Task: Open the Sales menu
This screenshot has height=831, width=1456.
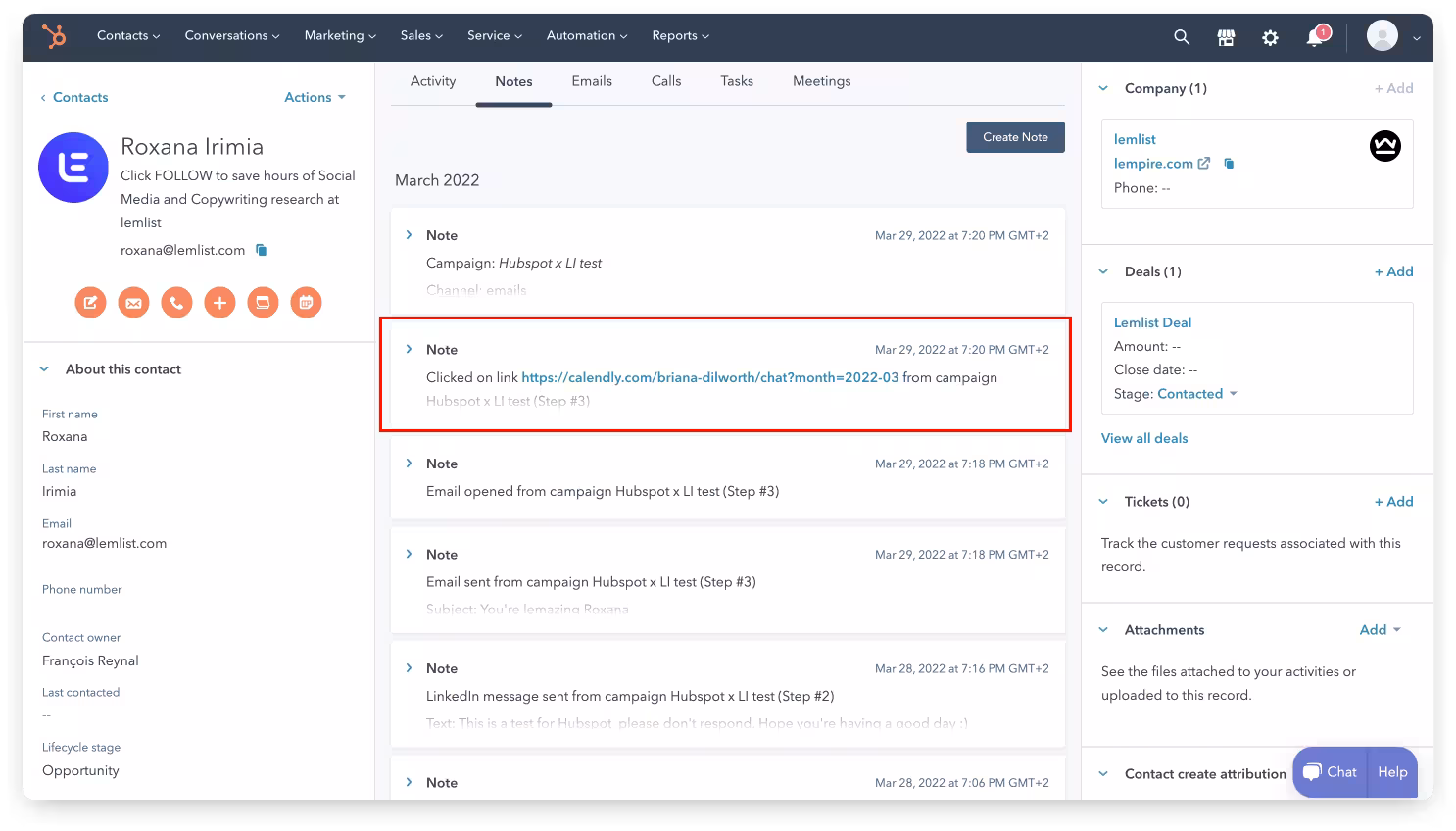Action: point(421,35)
